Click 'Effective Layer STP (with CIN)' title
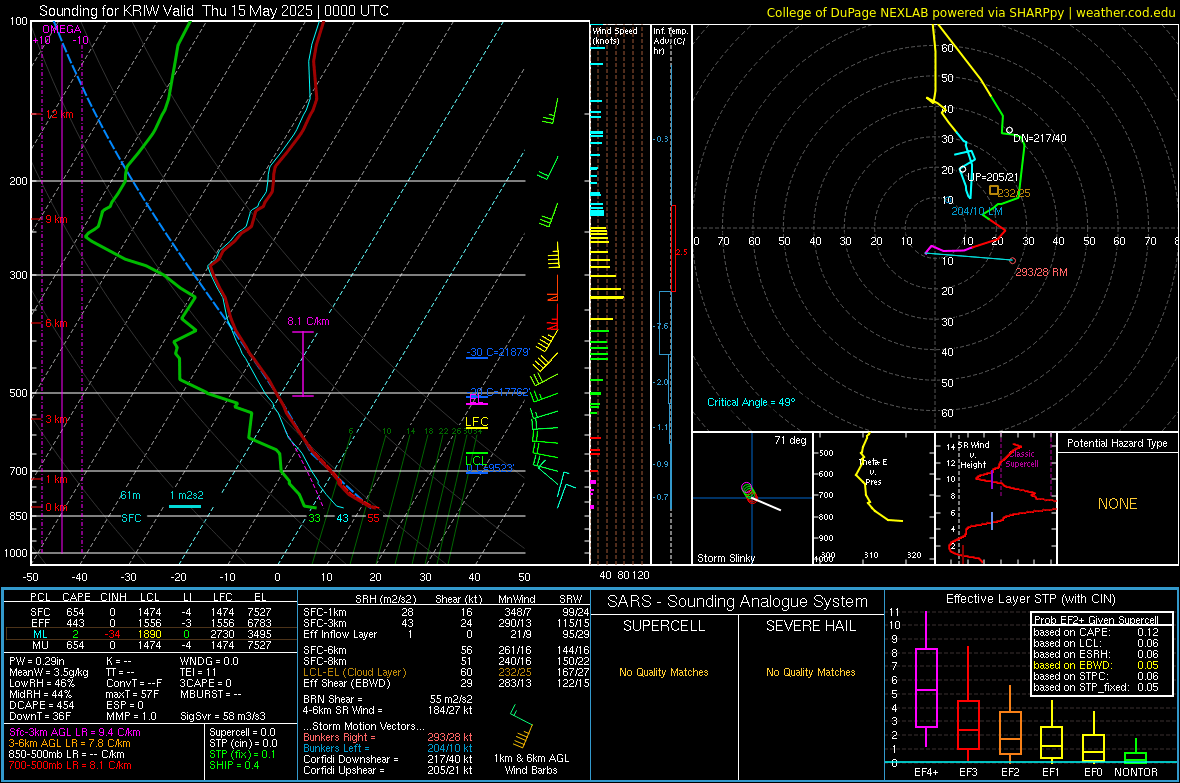 (1030, 599)
